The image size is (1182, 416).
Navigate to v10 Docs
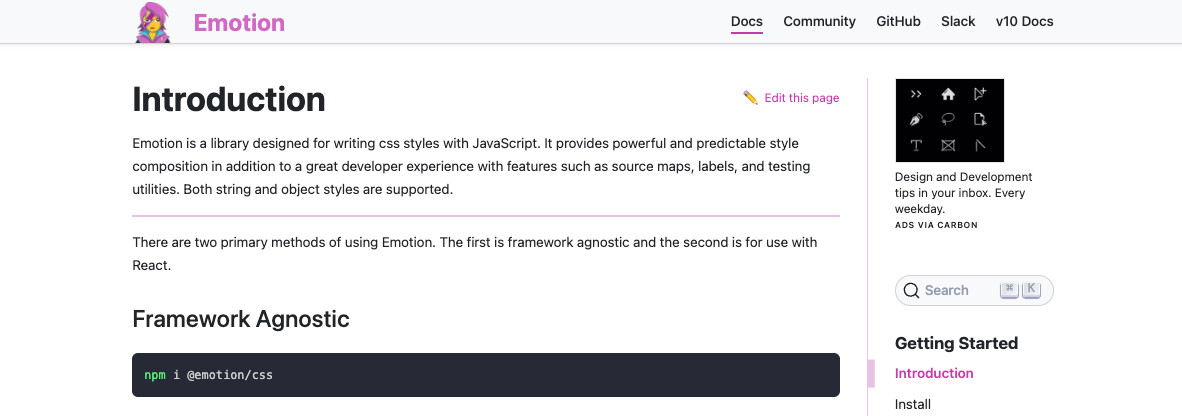click(1024, 21)
